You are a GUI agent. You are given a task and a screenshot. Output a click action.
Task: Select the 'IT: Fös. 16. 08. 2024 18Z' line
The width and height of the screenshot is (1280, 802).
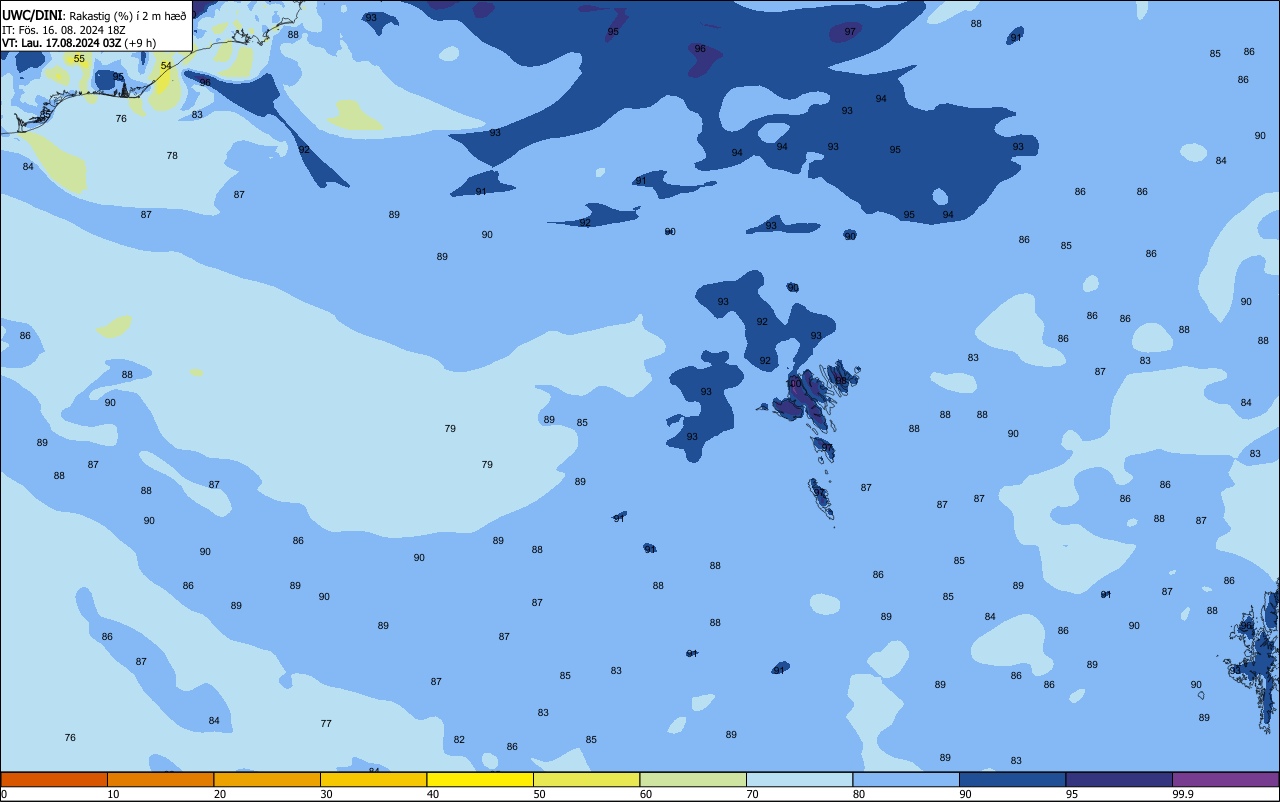coord(65,30)
